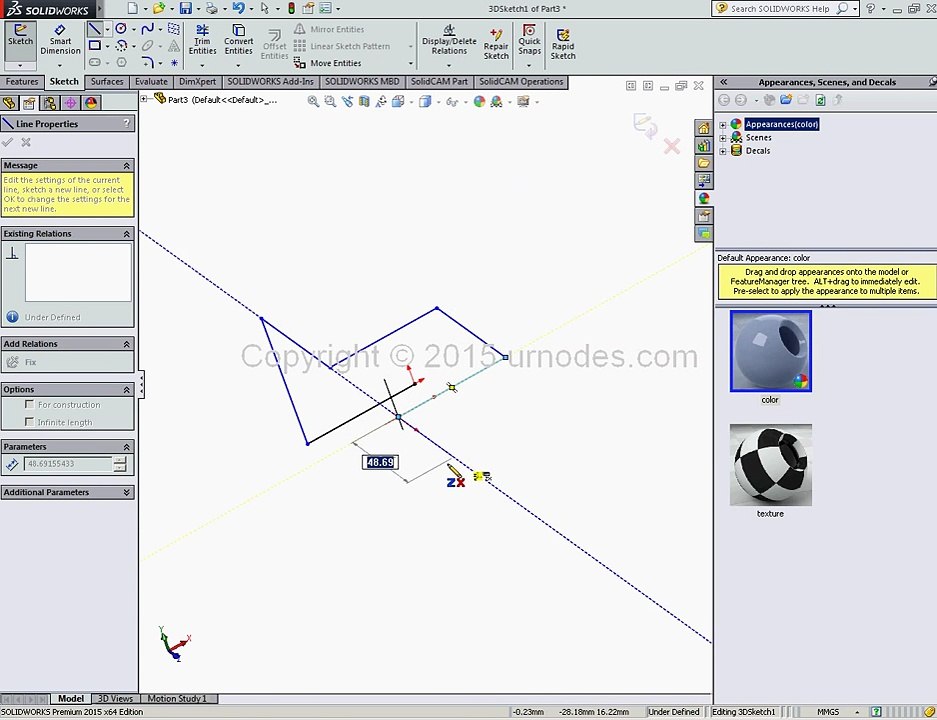
Task: Select Decals in the appearances tree
Action: 758,151
